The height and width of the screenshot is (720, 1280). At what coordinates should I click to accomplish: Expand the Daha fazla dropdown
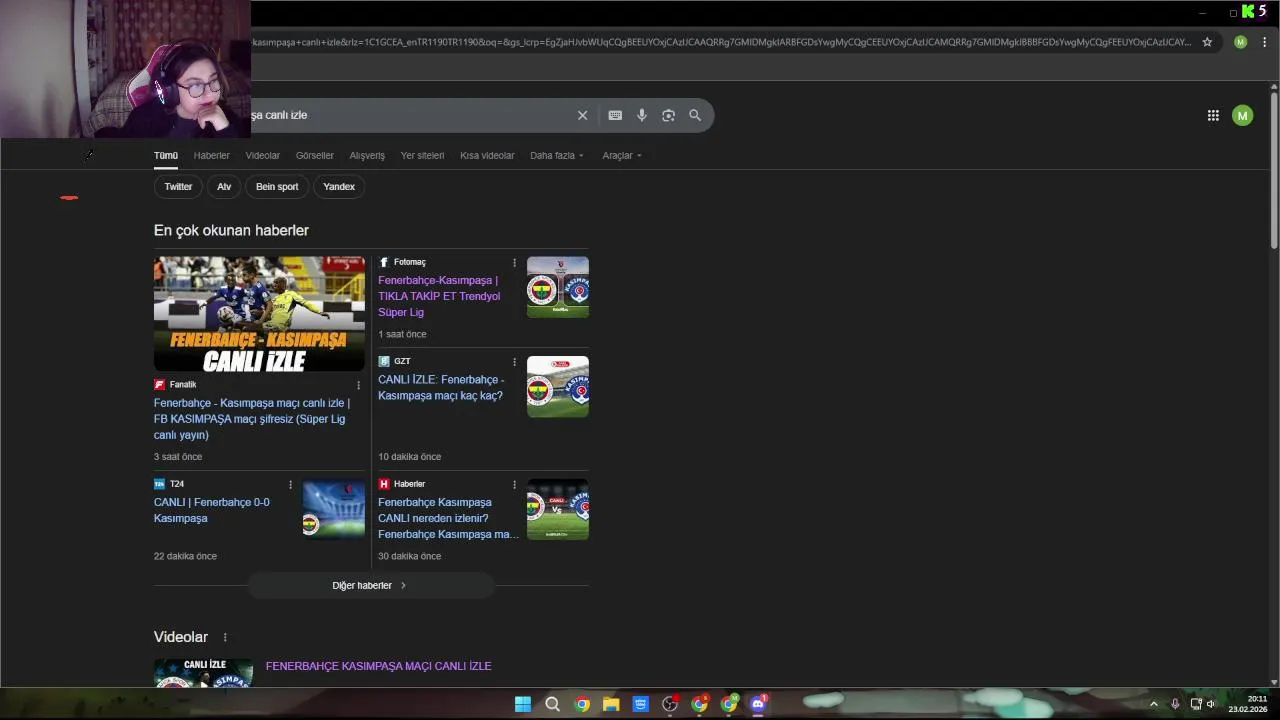click(557, 156)
